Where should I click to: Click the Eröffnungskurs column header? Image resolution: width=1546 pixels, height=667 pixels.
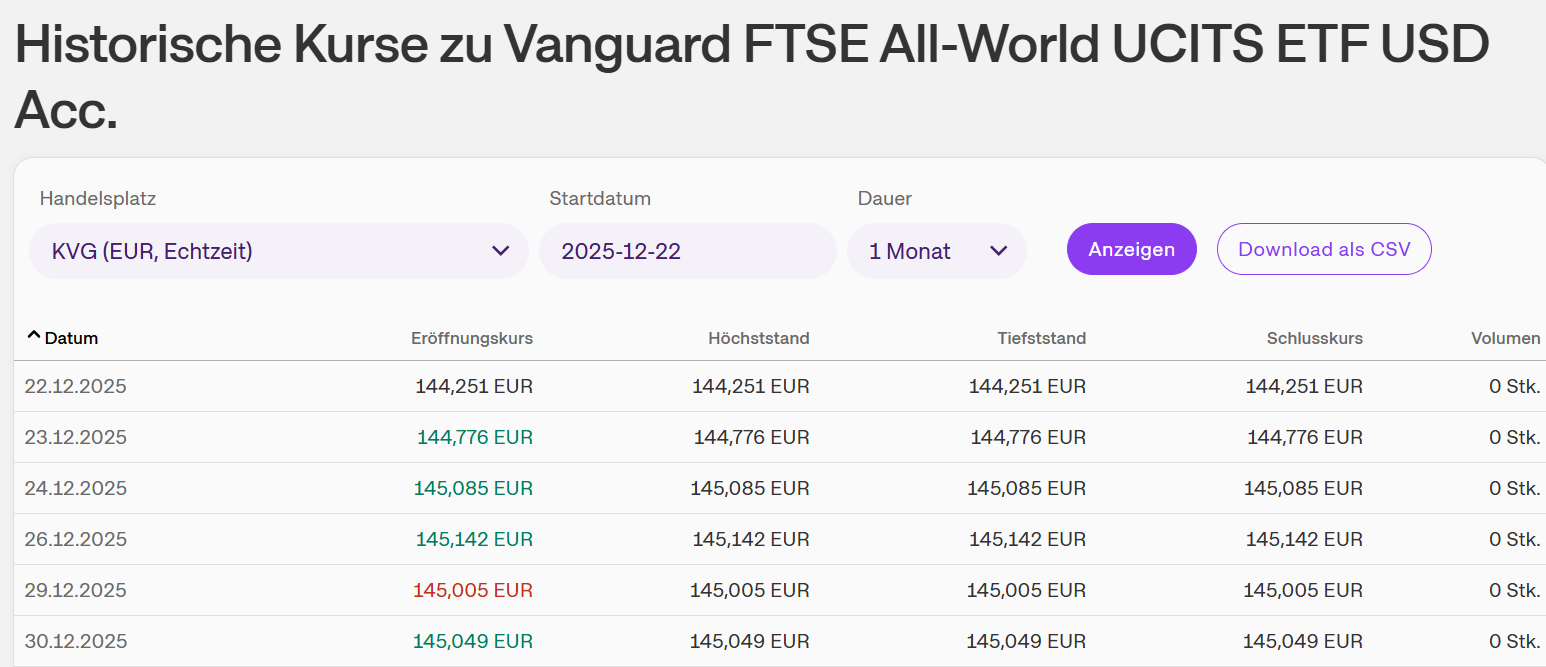click(x=472, y=338)
